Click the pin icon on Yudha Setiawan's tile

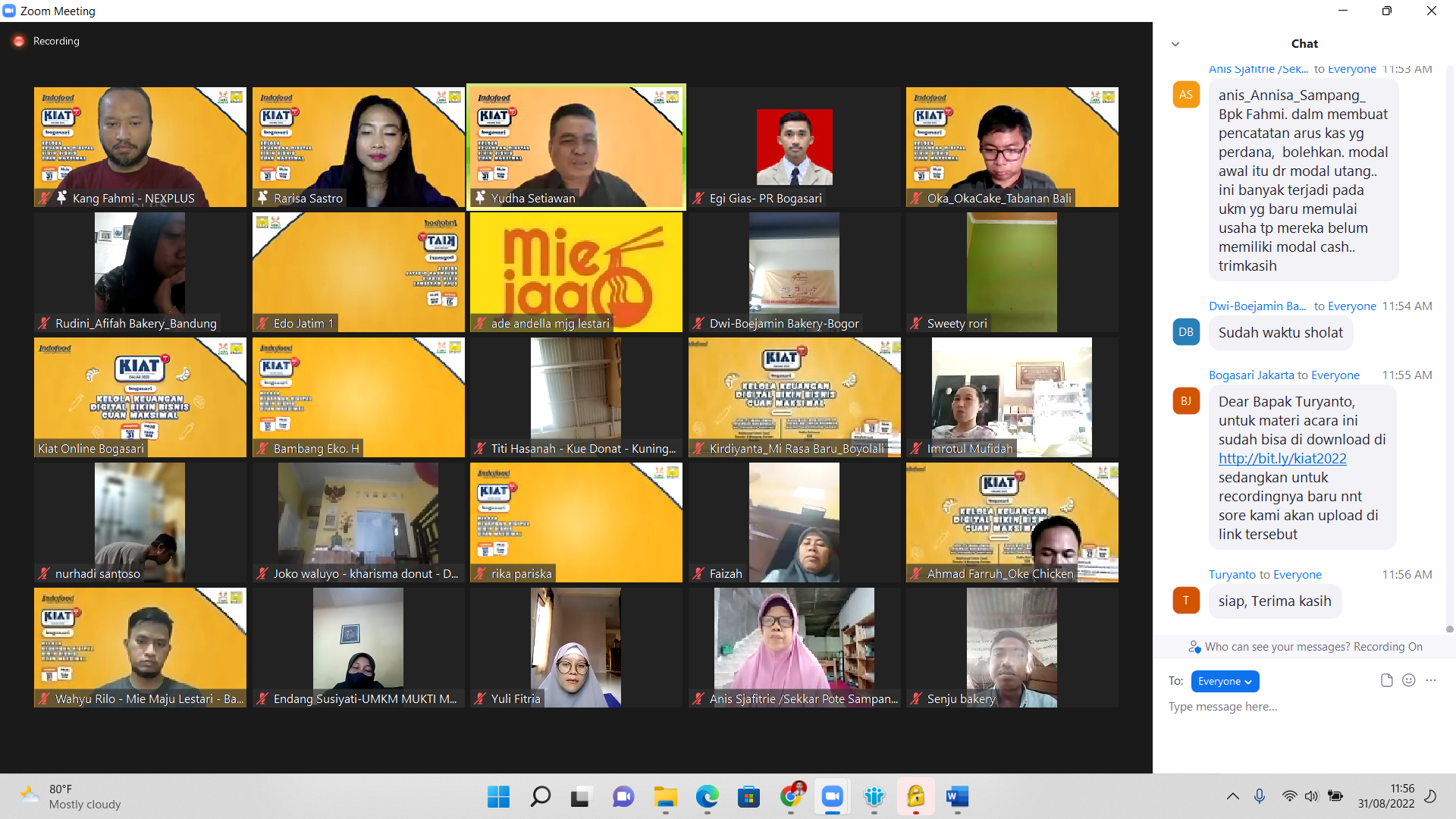pyautogui.click(x=479, y=198)
